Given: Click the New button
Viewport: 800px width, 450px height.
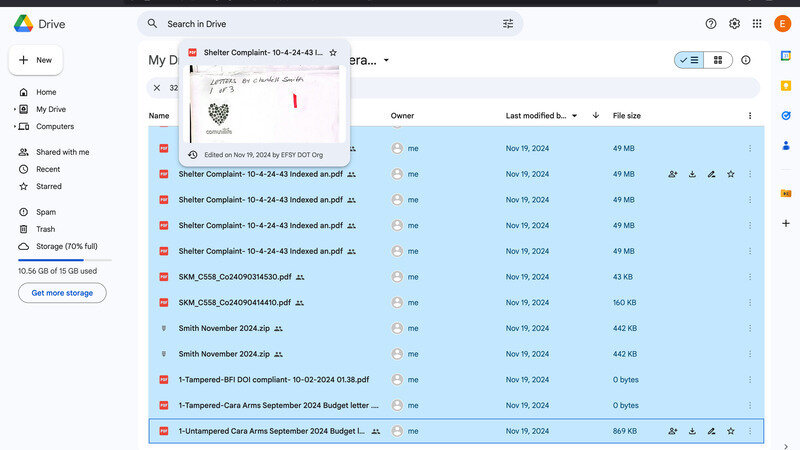Looking at the screenshot, I should click(36, 60).
